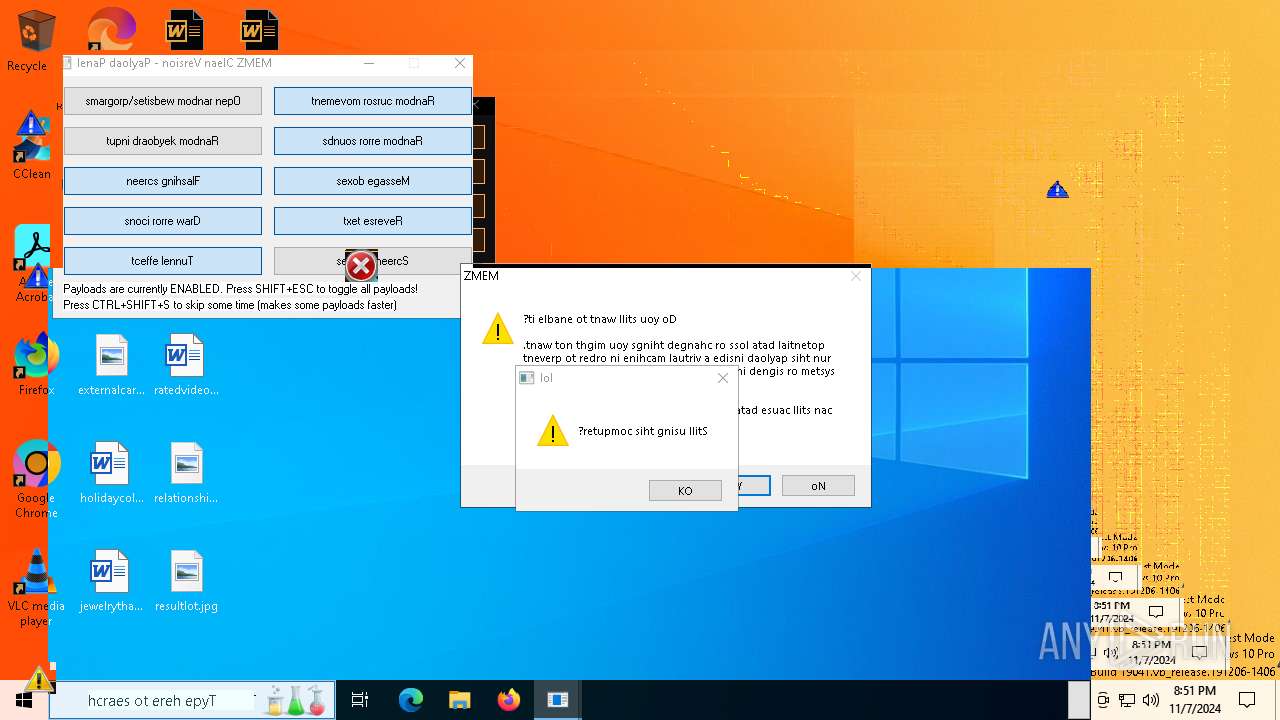The height and width of the screenshot is (720, 1280).
Task: Click the '?retupmoc siht gnisu llitS' message text
Action: pyautogui.click(x=643, y=431)
